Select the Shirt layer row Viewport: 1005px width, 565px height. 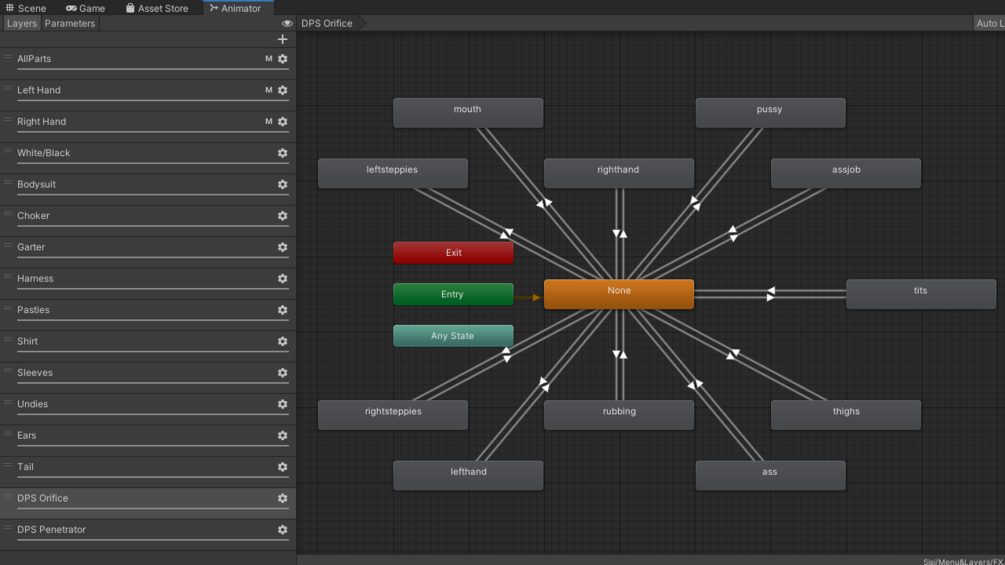pyautogui.click(x=148, y=345)
